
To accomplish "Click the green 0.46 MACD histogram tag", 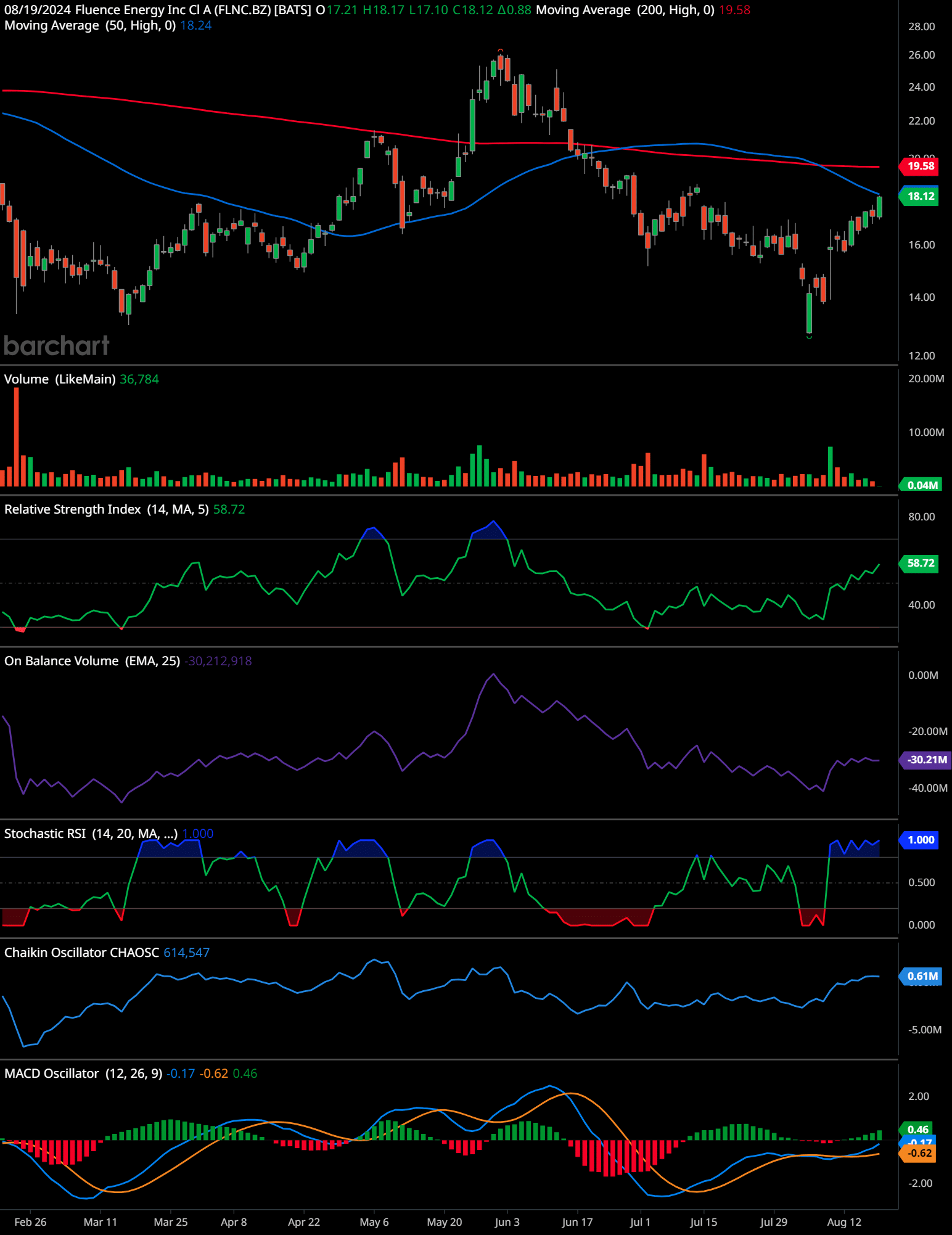I will click(x=916, y=1129).
